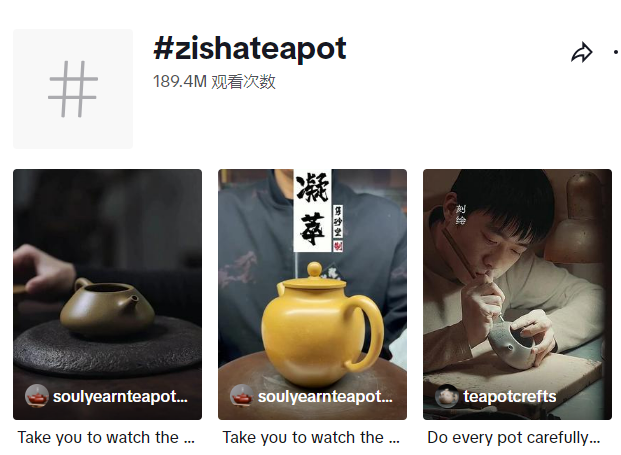Play the olive green teapot video
The image size is (621, 455).
click(x=107, y=294)
